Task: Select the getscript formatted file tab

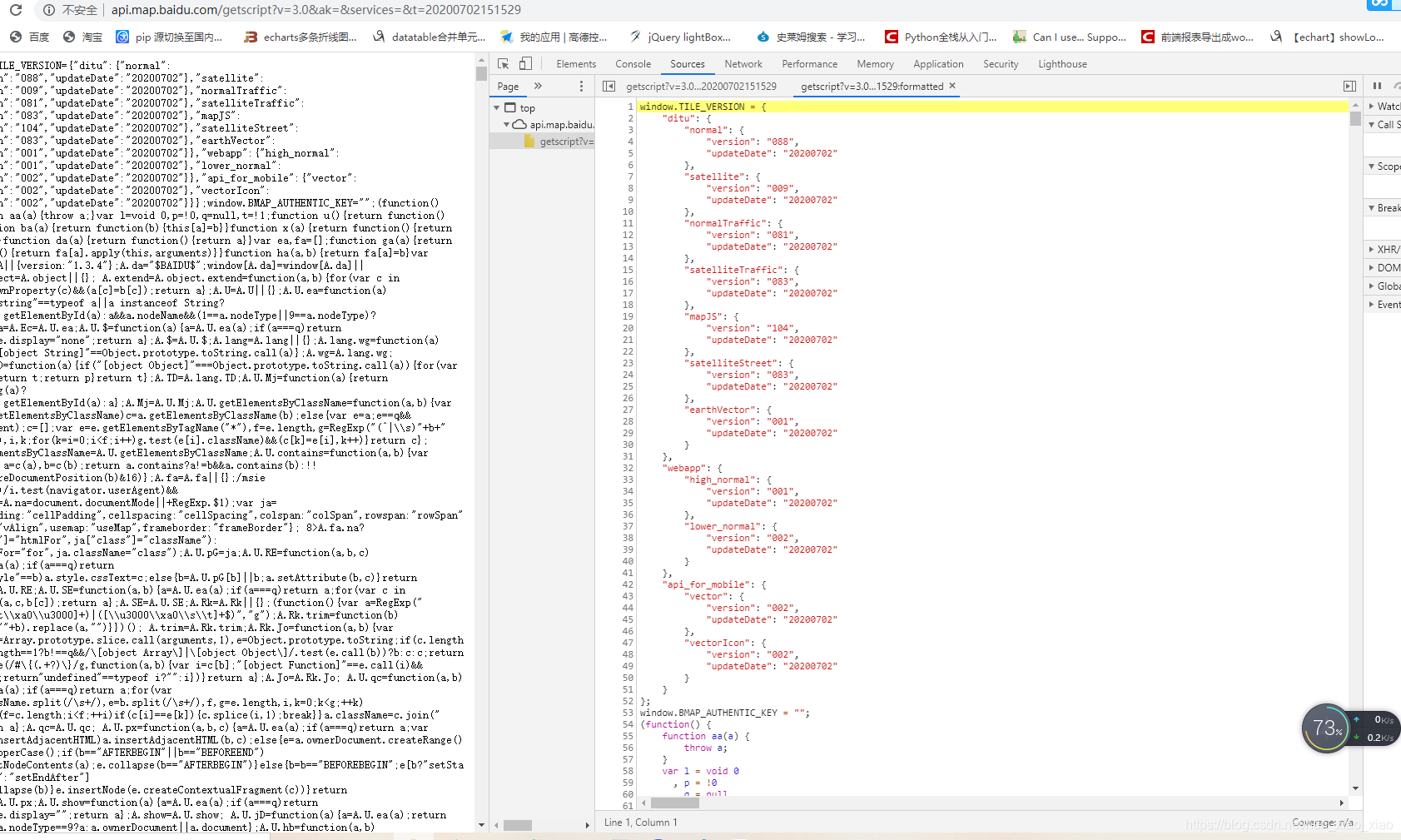Action: pos(872,87)
